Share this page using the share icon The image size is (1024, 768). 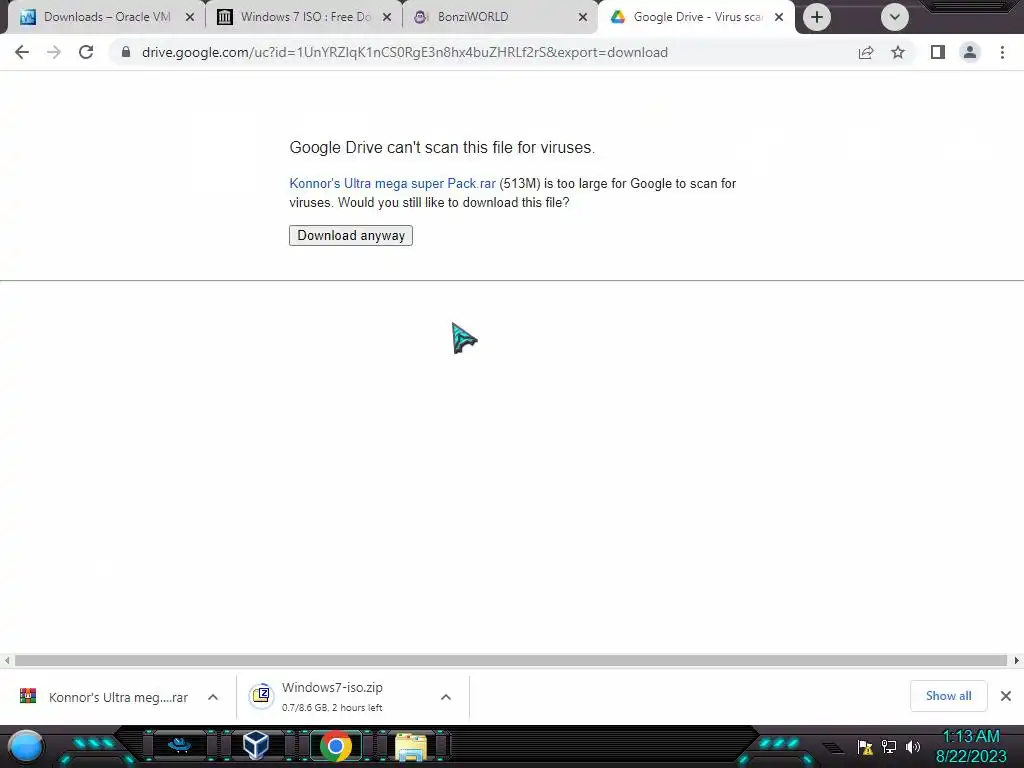tap(866, 52)
